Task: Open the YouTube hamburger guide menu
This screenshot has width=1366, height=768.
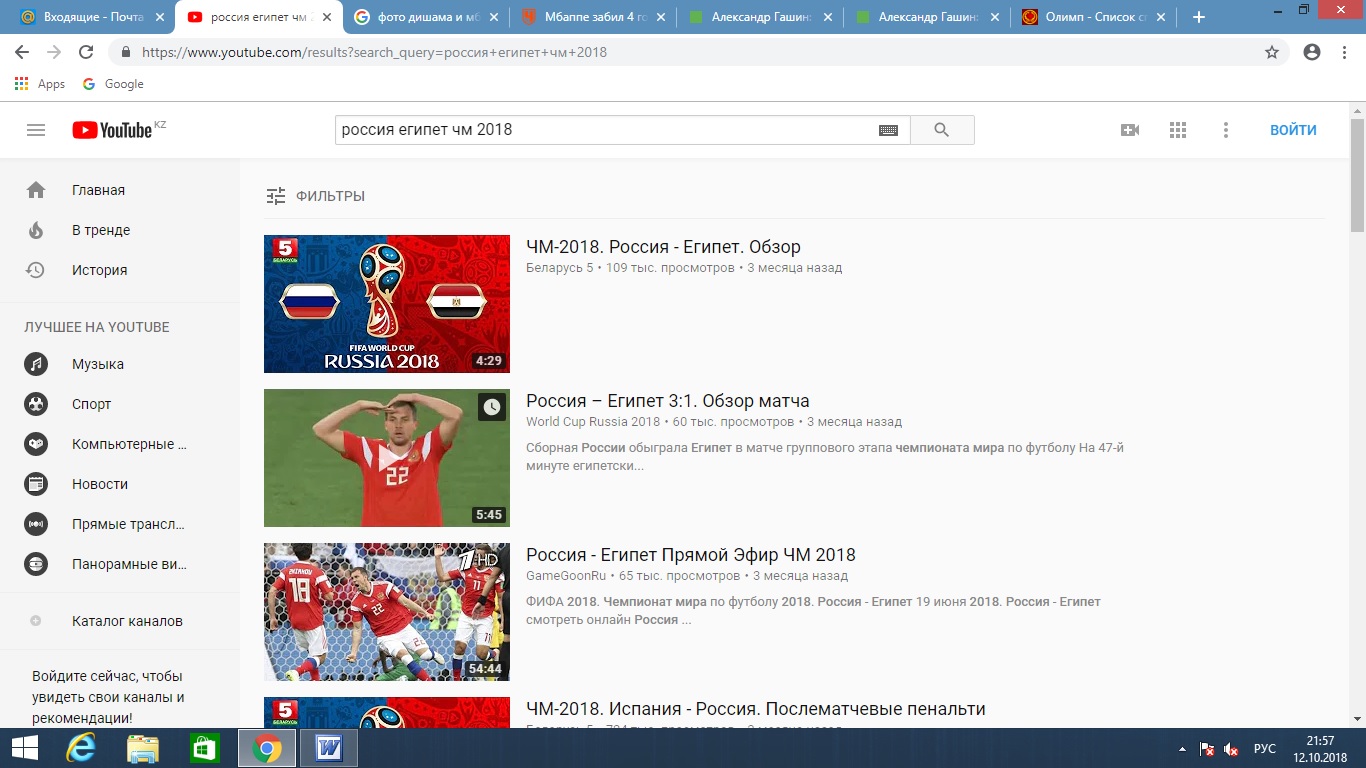Action: 36,130
